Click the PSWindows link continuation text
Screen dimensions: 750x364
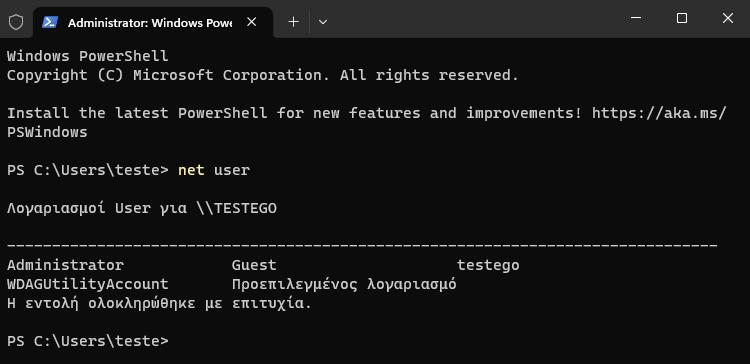pyautogui.click(x=47, y=132)
